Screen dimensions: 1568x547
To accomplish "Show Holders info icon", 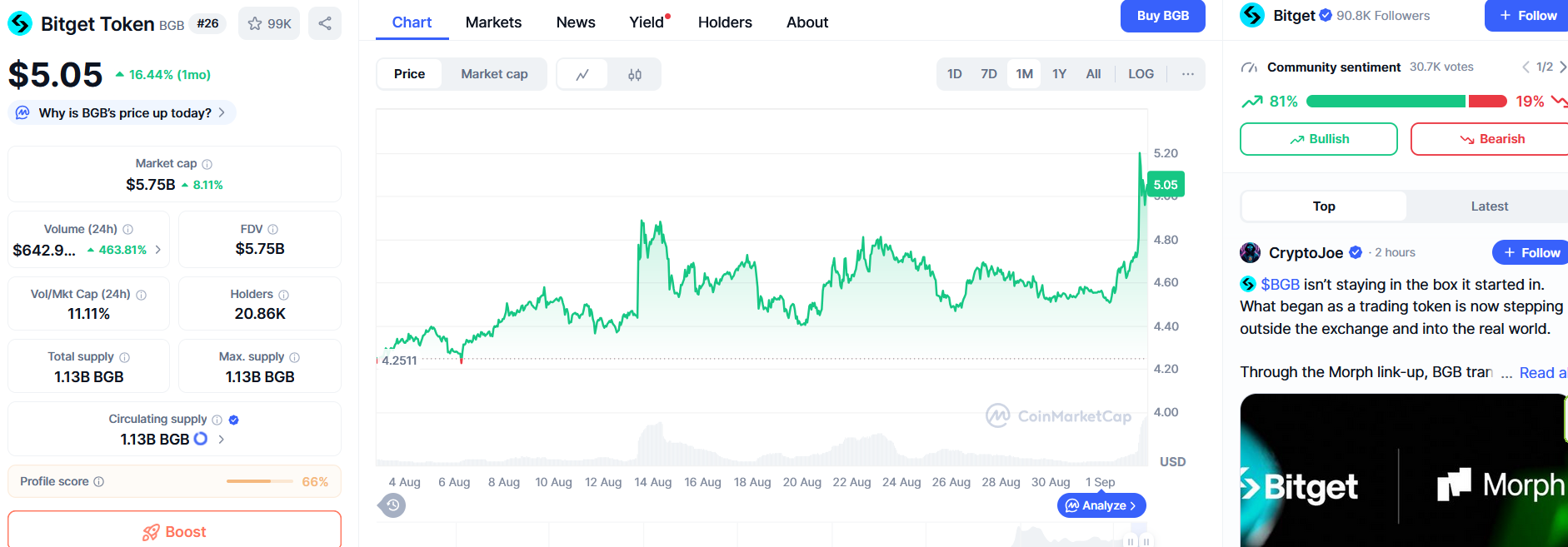I will pyautogui.click(x=284, y=295).
